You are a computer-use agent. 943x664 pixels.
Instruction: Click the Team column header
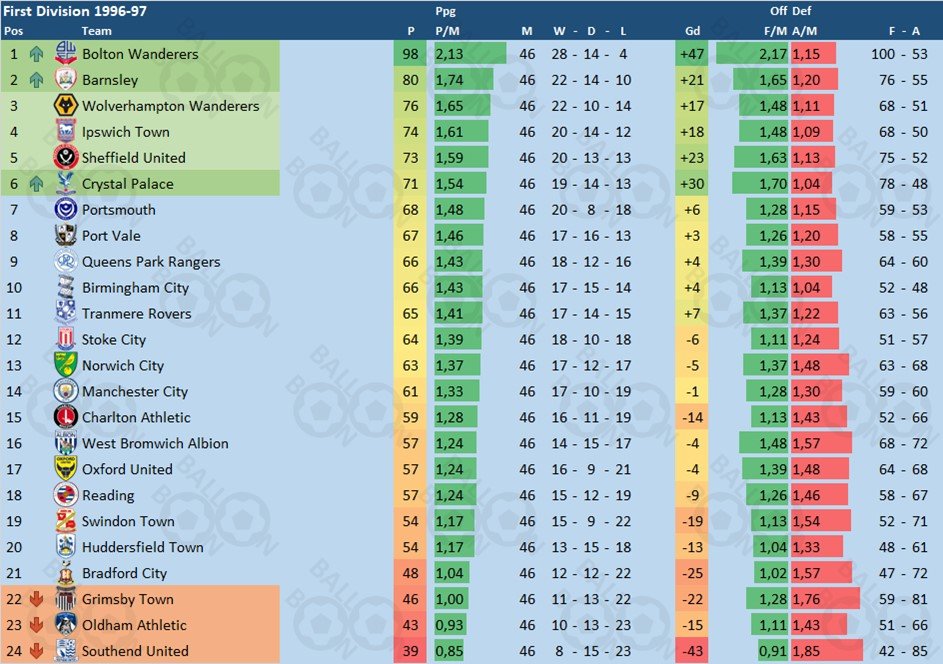coord(96,31)
